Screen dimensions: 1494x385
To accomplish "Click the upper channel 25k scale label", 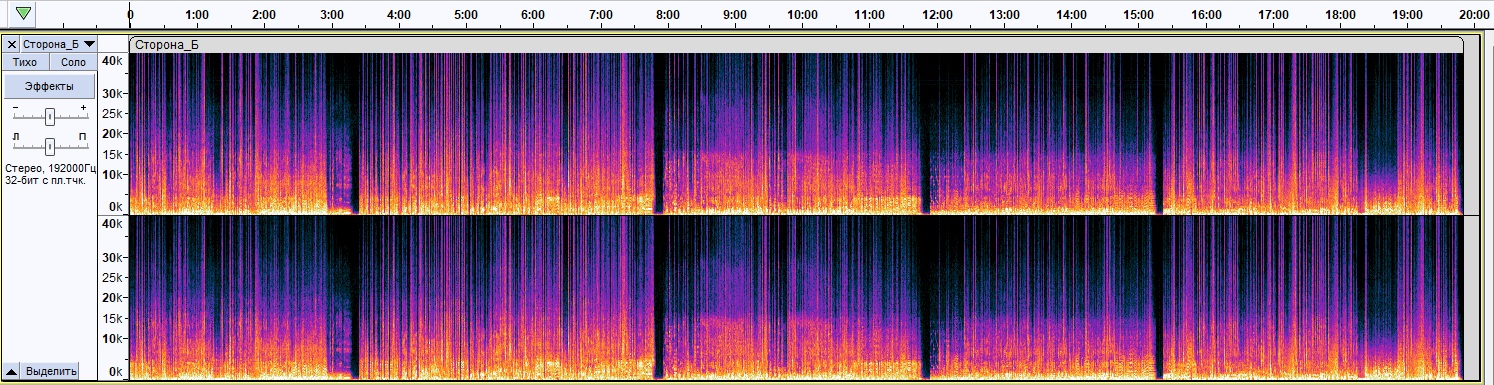I will click(113, 113).
